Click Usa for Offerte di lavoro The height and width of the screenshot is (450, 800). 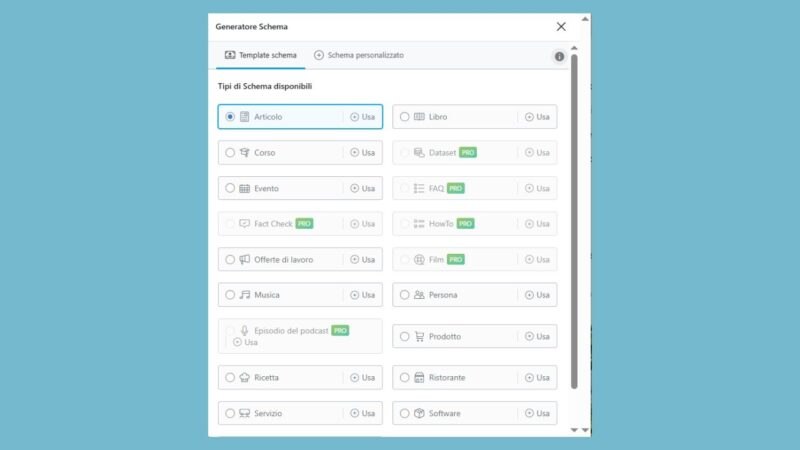pyautogui.click(x=363, y=260)
